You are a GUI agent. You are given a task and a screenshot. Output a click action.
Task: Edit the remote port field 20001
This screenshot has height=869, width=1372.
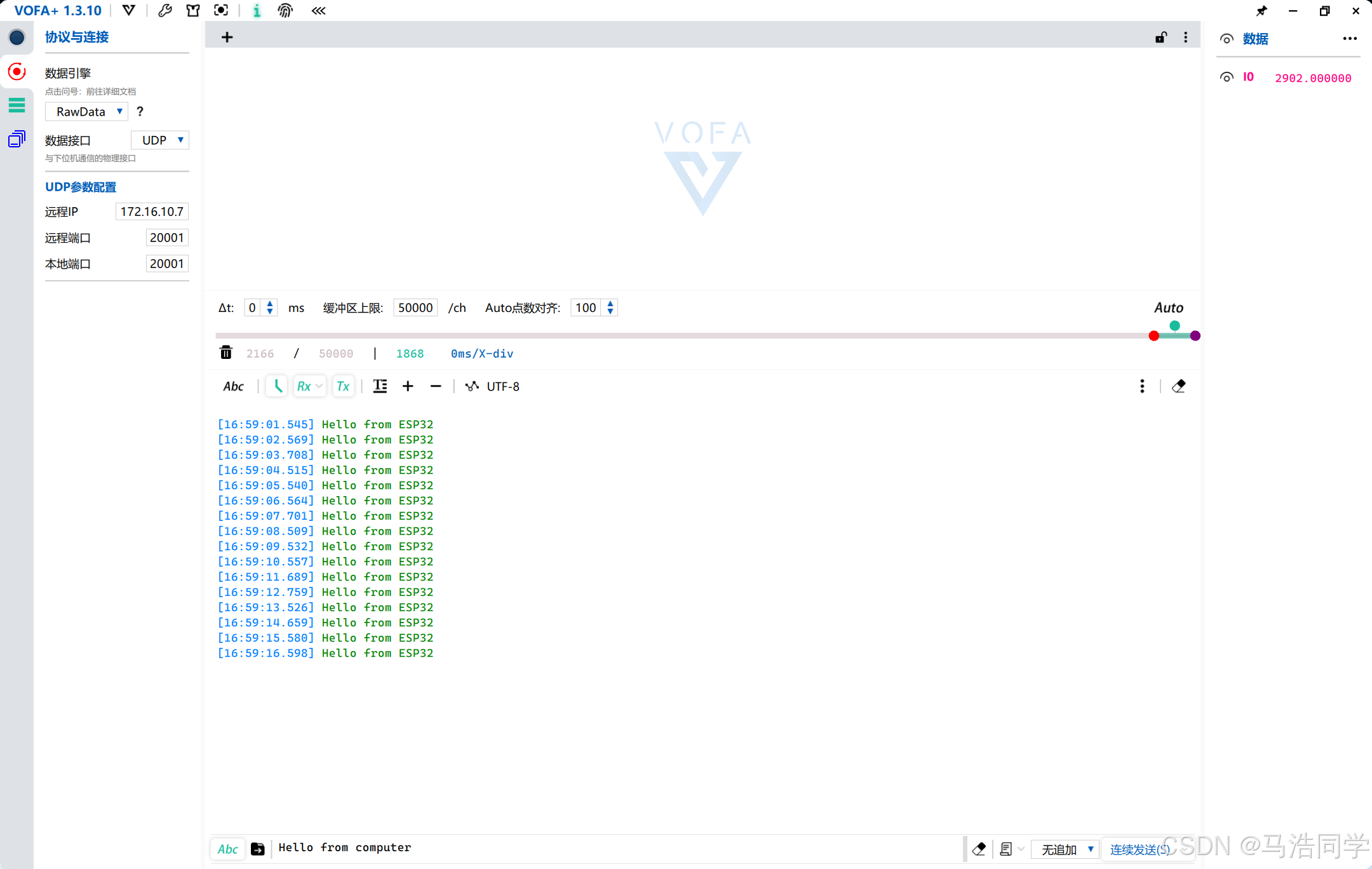pyautogui.click(x=167, y=238)
